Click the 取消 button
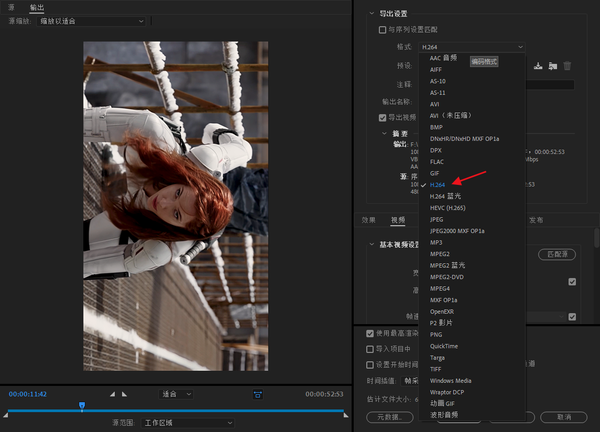Screen dimensions: 600x432 coord(564,416)
